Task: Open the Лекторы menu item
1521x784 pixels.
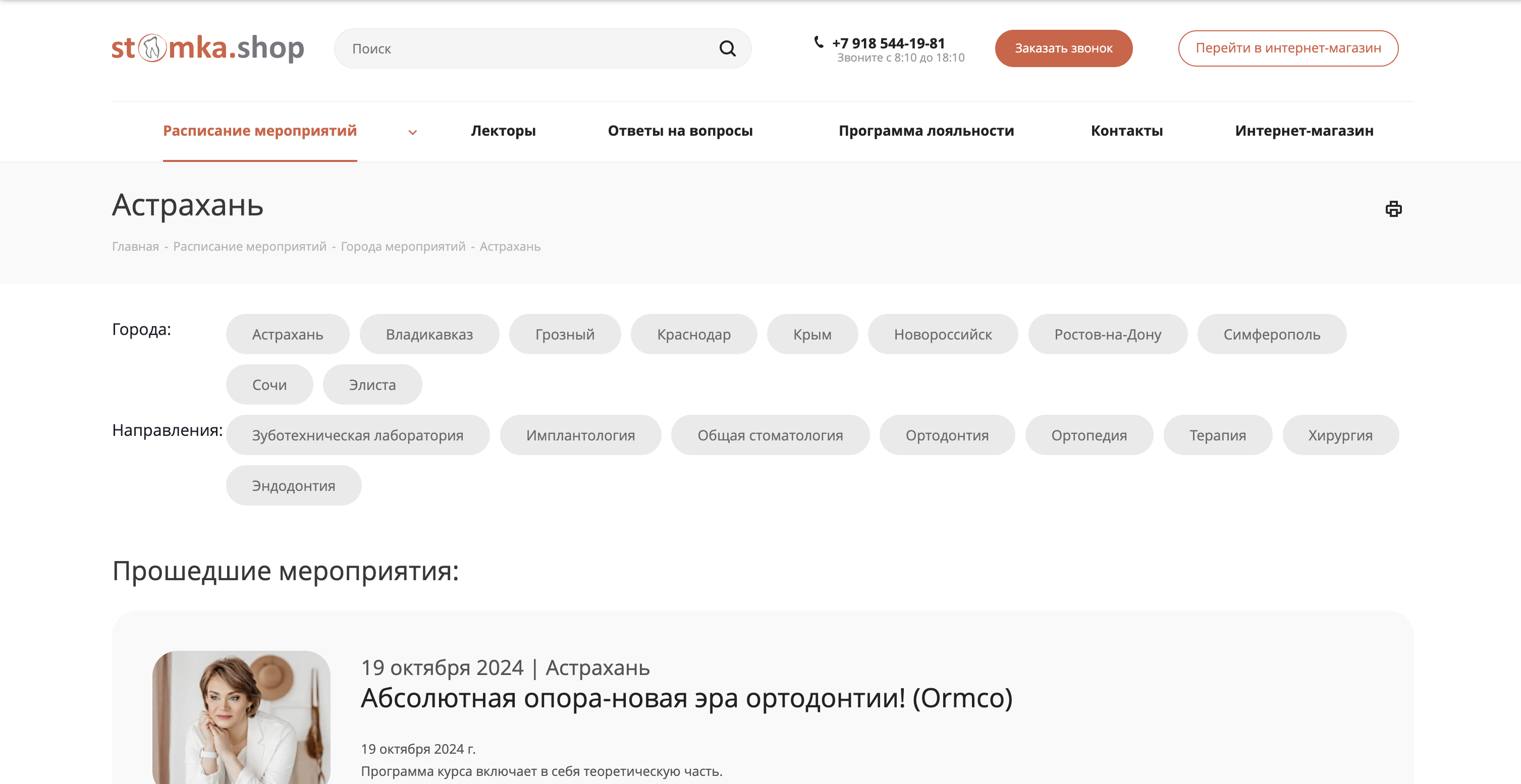Action: [503, 131]
